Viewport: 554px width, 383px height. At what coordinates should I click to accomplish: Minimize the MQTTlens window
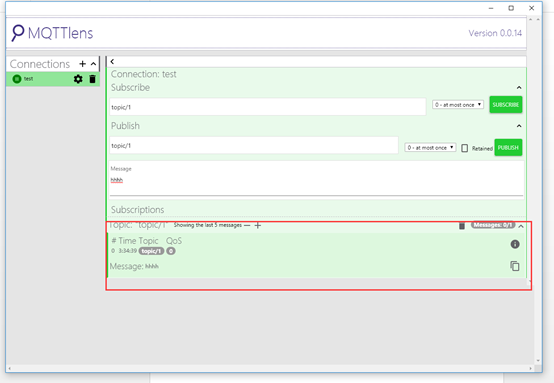(491, 8)
